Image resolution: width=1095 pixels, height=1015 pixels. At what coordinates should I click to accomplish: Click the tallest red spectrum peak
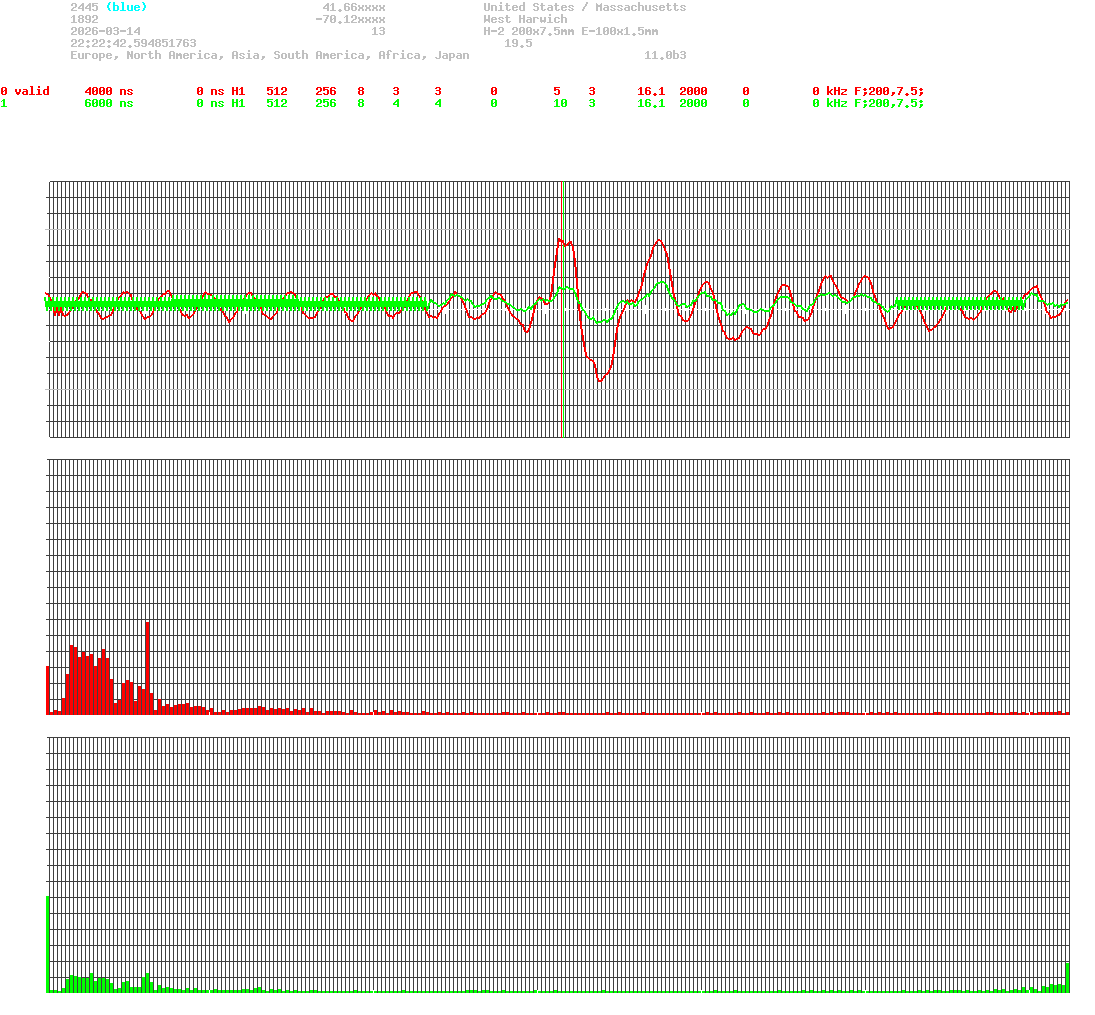tap(147, 665)
